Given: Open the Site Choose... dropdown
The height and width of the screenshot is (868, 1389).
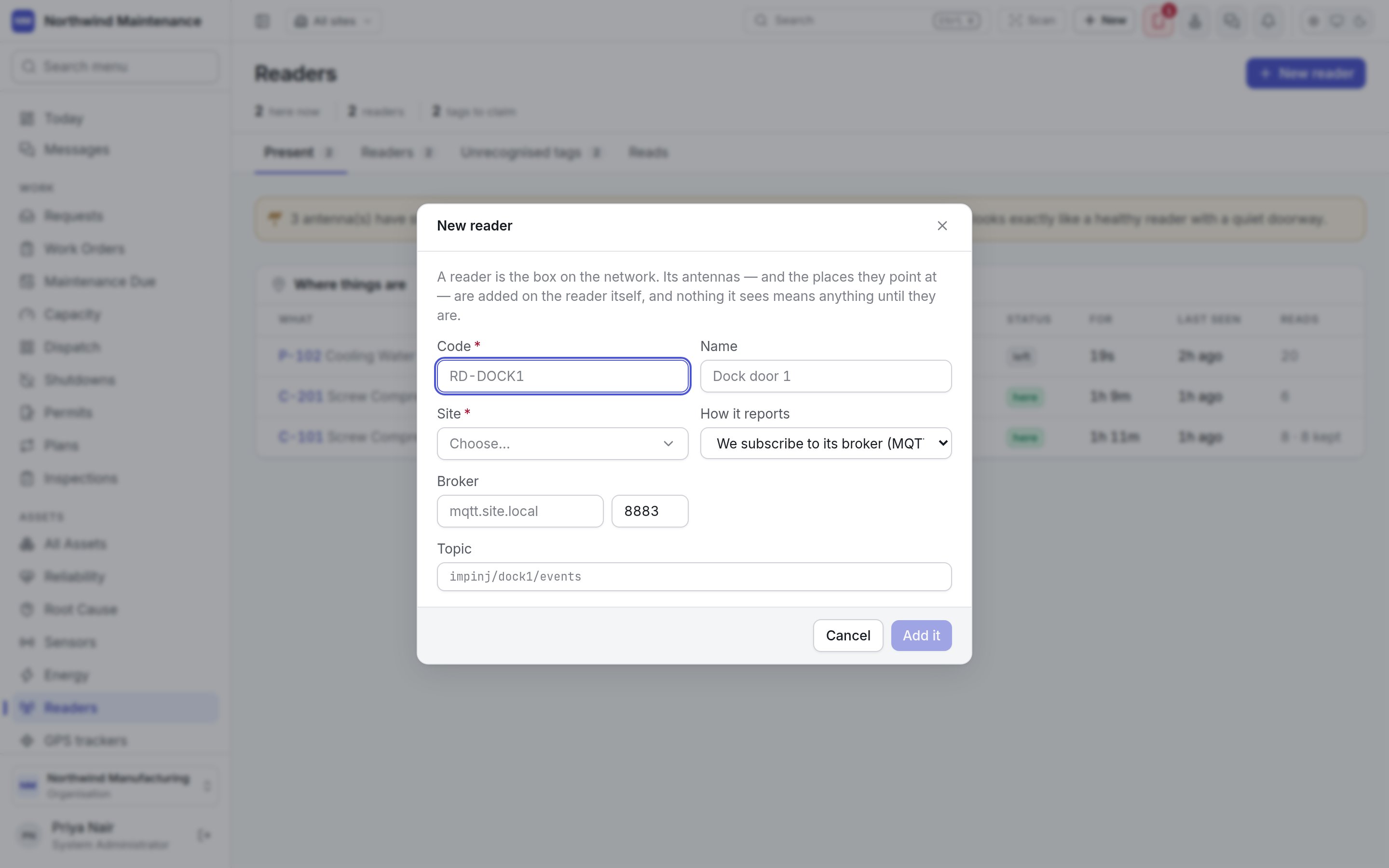Looking at the screenshot, I should tap(562, 443).
